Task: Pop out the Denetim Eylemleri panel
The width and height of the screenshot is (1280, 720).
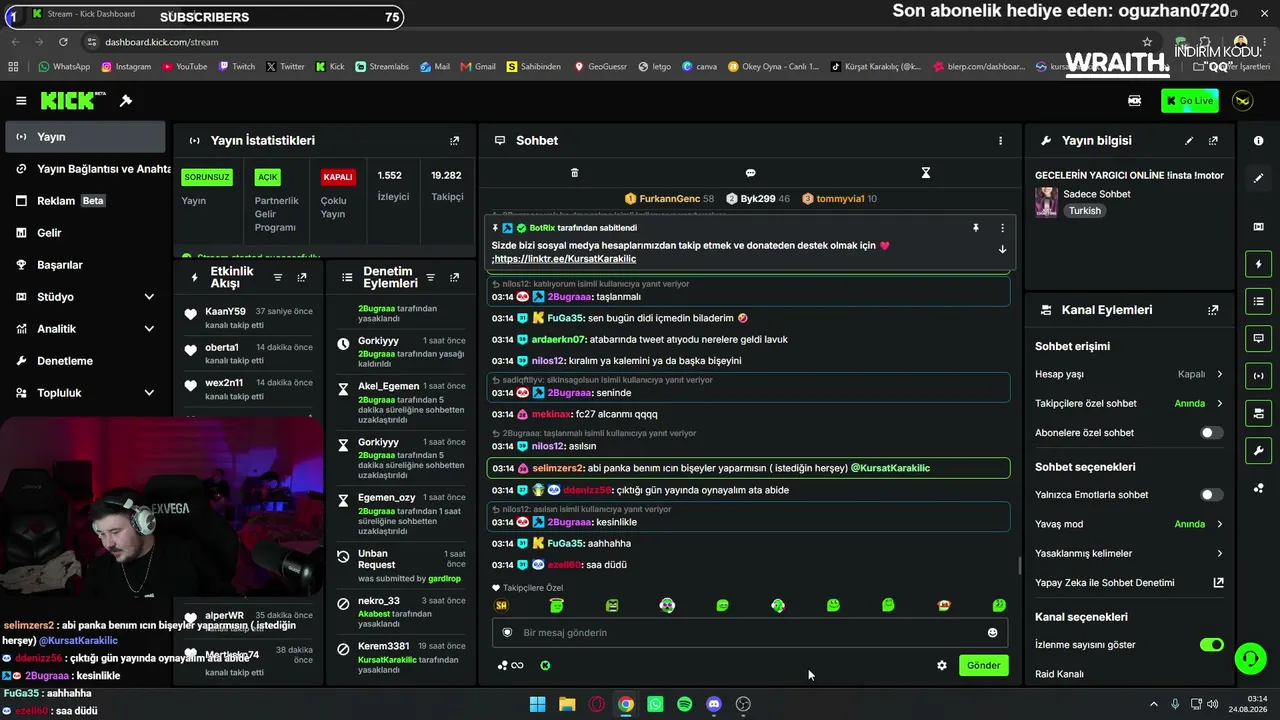Action: click(x=455, y=278)
